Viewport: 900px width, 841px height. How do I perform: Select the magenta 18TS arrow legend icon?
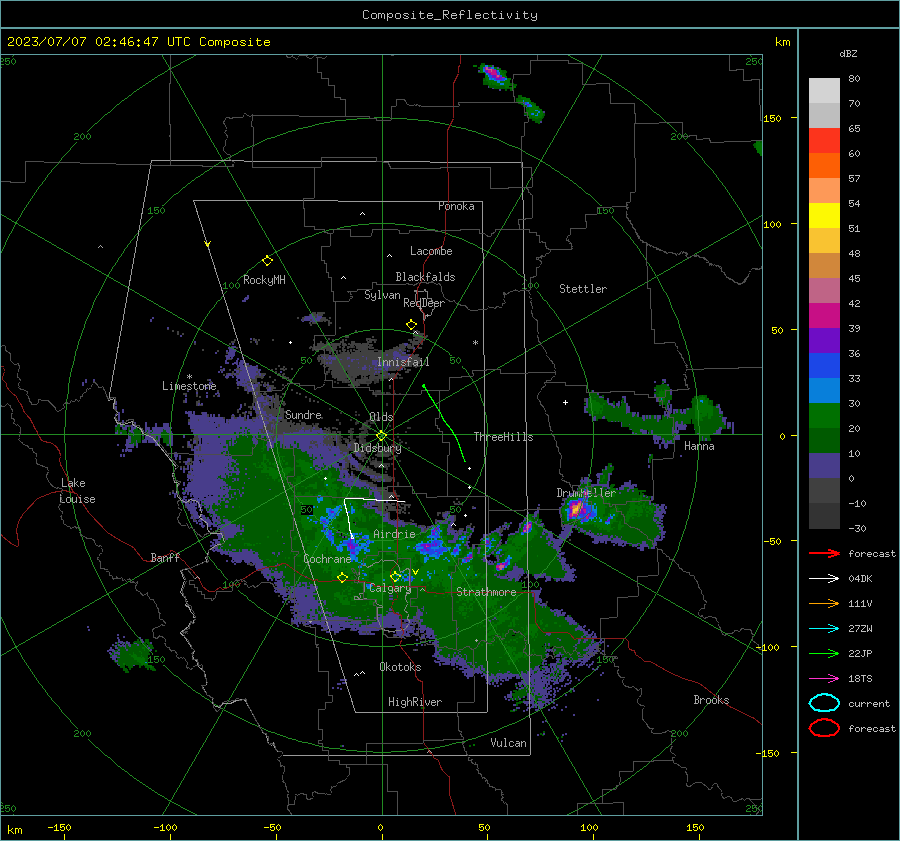coord(824,679)
